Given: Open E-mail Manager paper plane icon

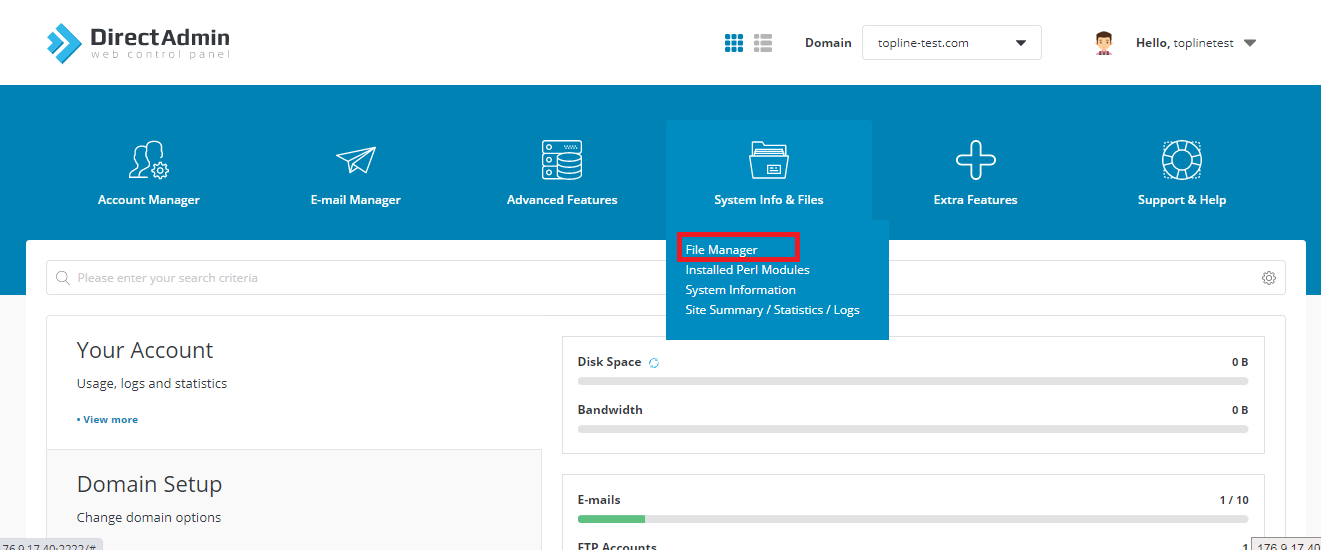Looking at the screenshot, I should click(355, 161).
